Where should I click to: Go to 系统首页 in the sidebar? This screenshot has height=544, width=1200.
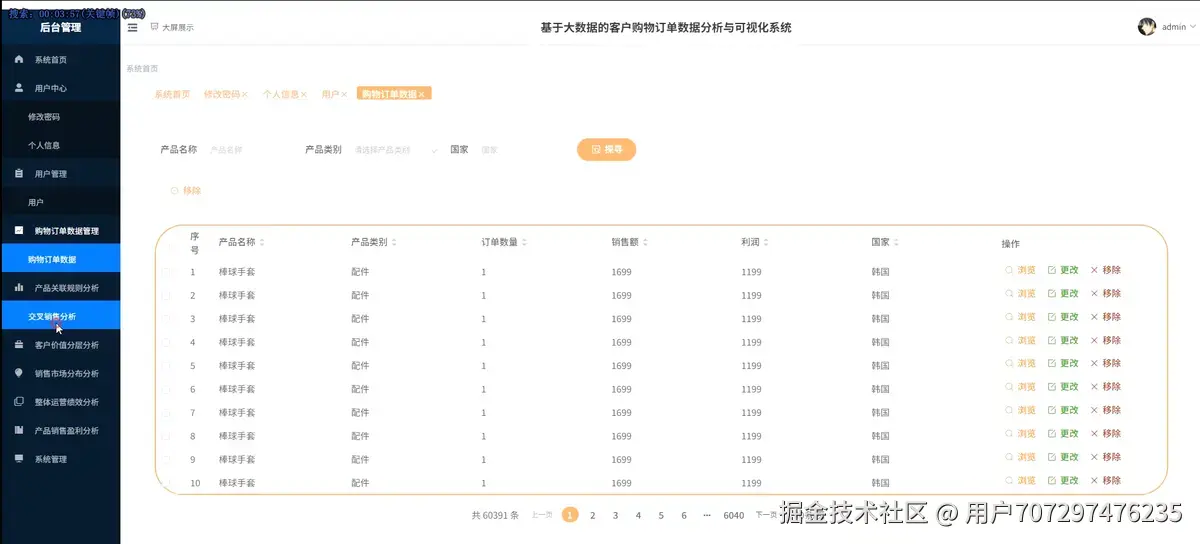coord(60,60)
